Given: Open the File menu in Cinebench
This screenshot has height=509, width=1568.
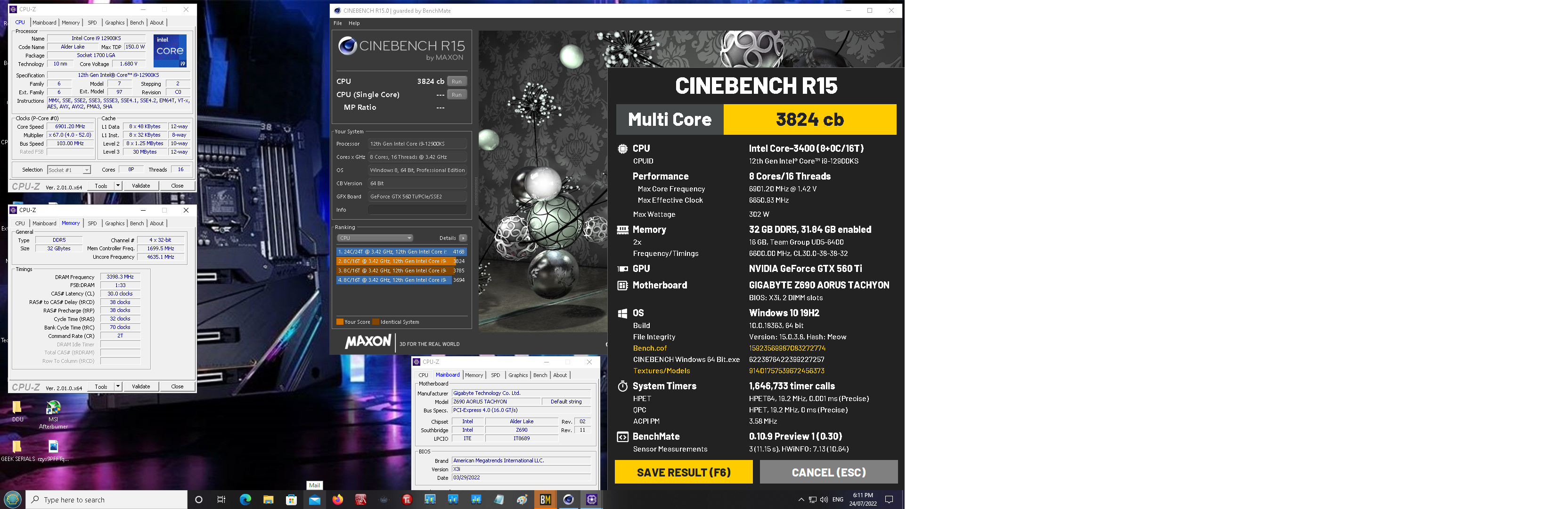Looking at the screenshot, I should click(x=338, y=23).
